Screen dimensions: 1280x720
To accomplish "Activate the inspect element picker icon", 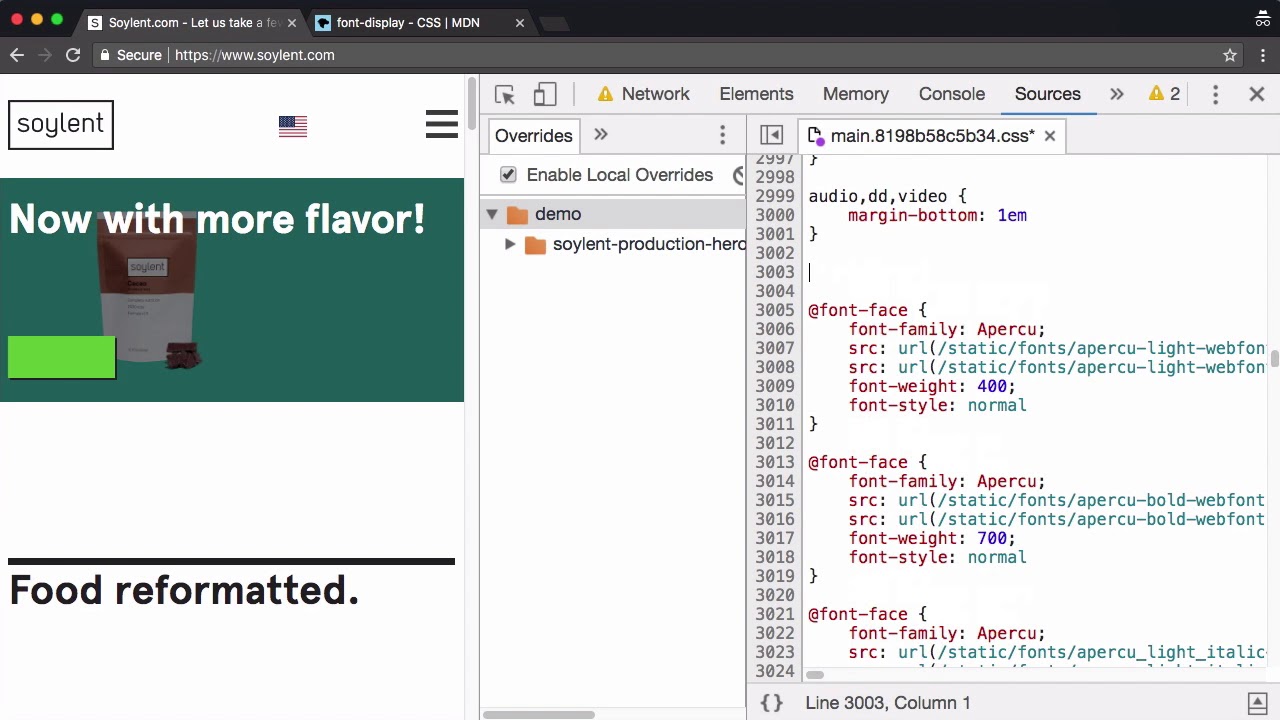I will pyautogui.click(x=504, y=94).
